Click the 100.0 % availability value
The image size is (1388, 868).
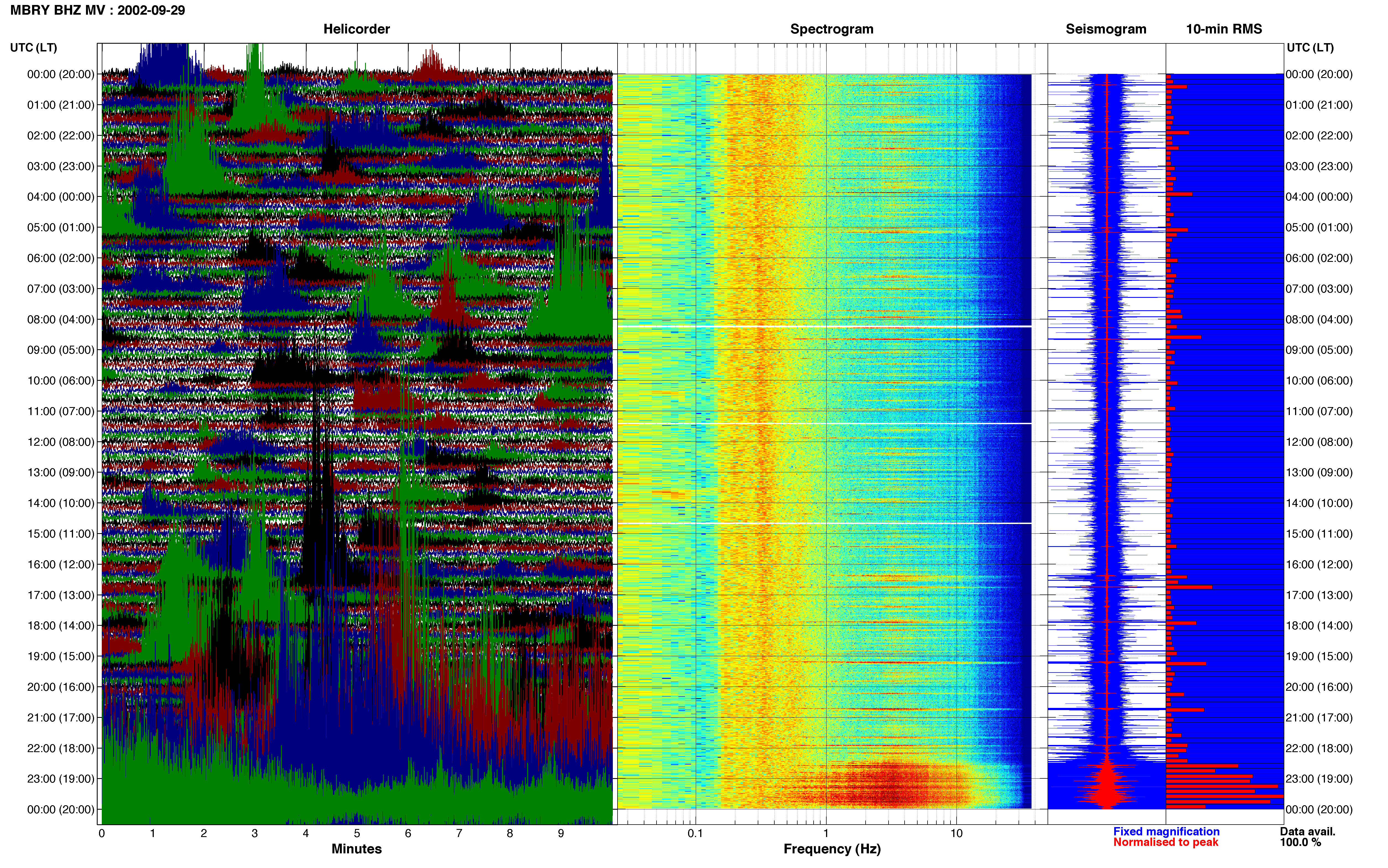(1300, 842)
